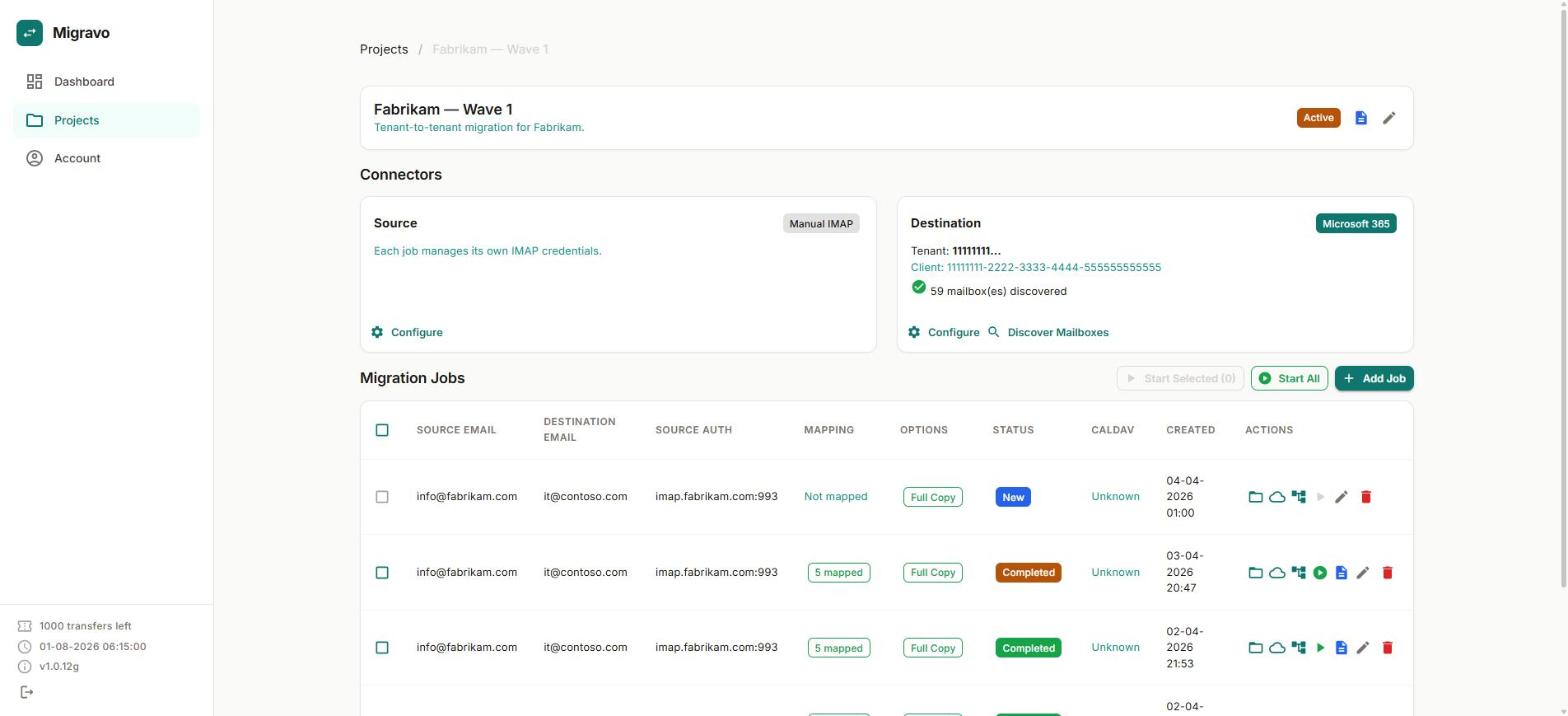The width and height of the screenshot is (1568, 716).
Task: View the log document for the 02-04-2026 21:53 job
Action: click(x=1341, y=648)
